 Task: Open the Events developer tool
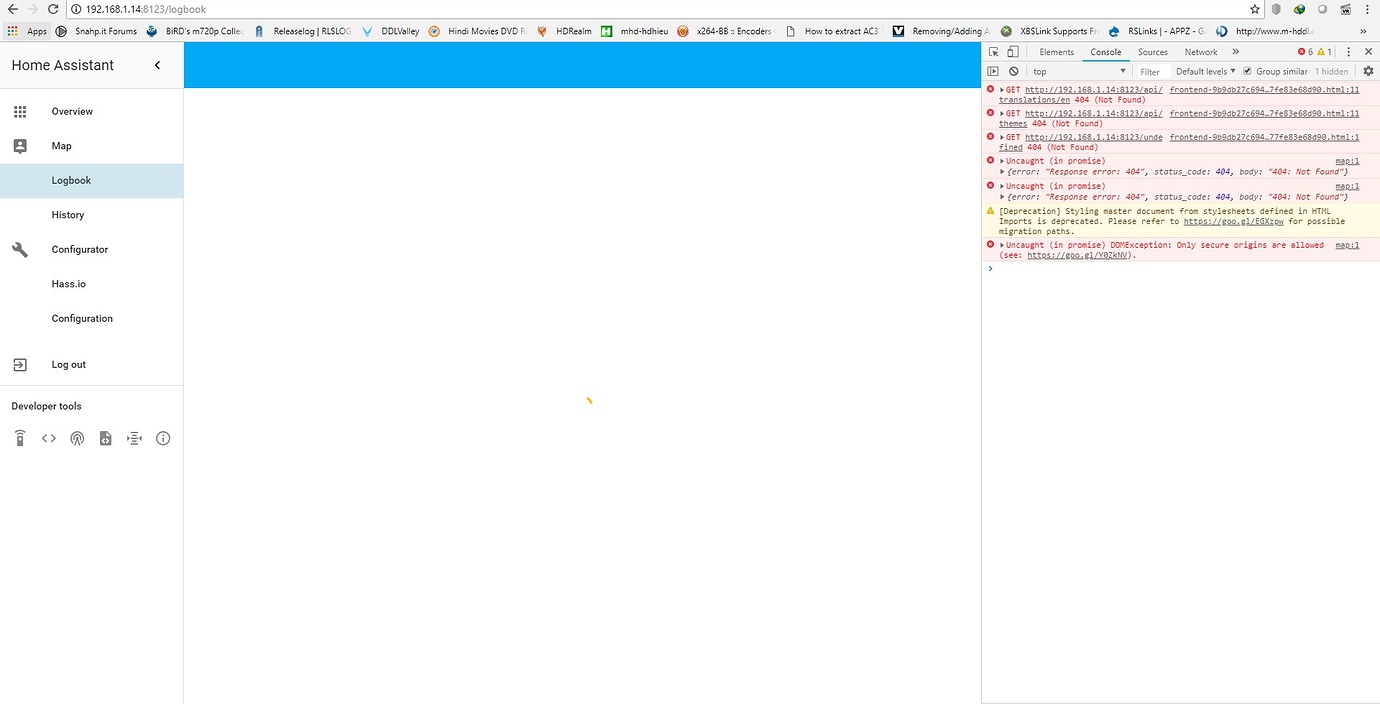(77, 438)
